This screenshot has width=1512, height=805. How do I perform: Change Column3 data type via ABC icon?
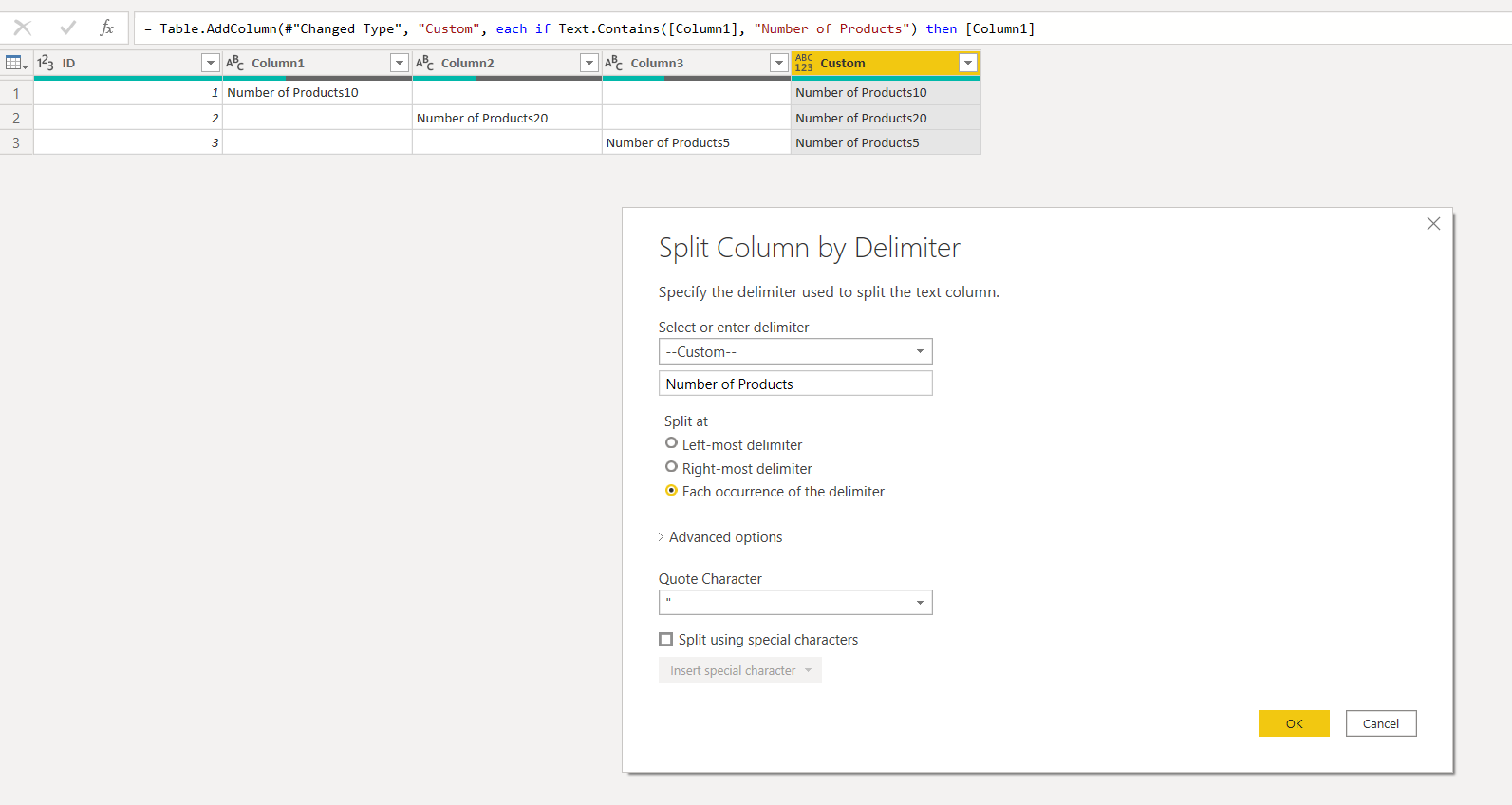614,63
